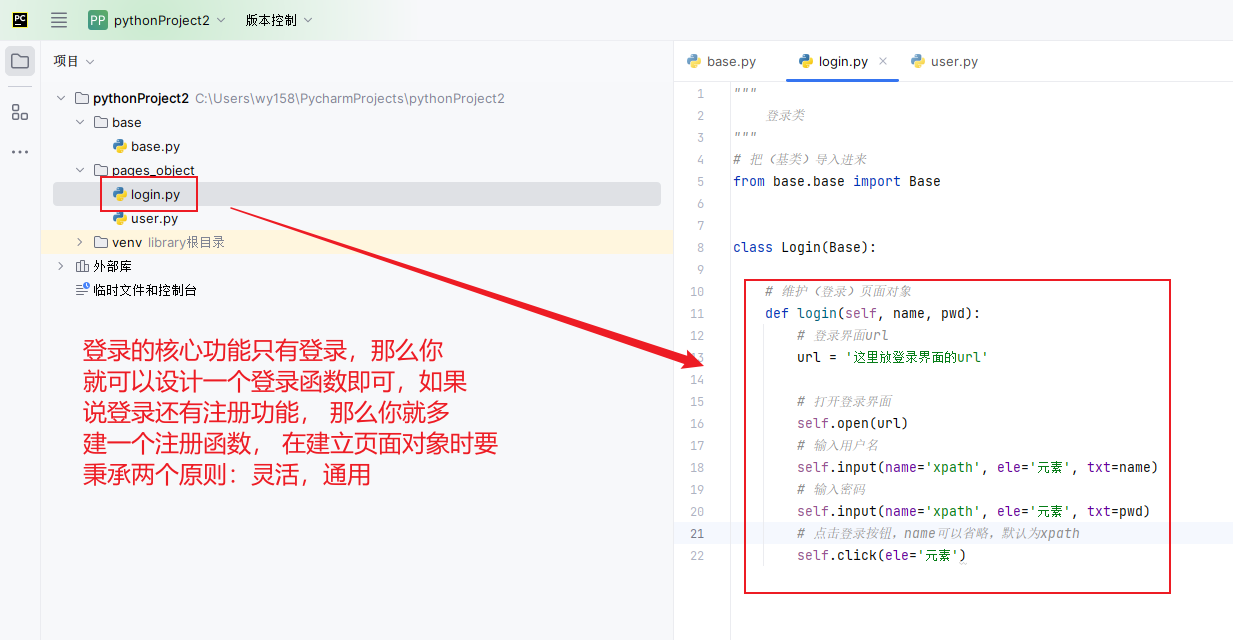Click the Python icon next to user.py

click(118, 218)
